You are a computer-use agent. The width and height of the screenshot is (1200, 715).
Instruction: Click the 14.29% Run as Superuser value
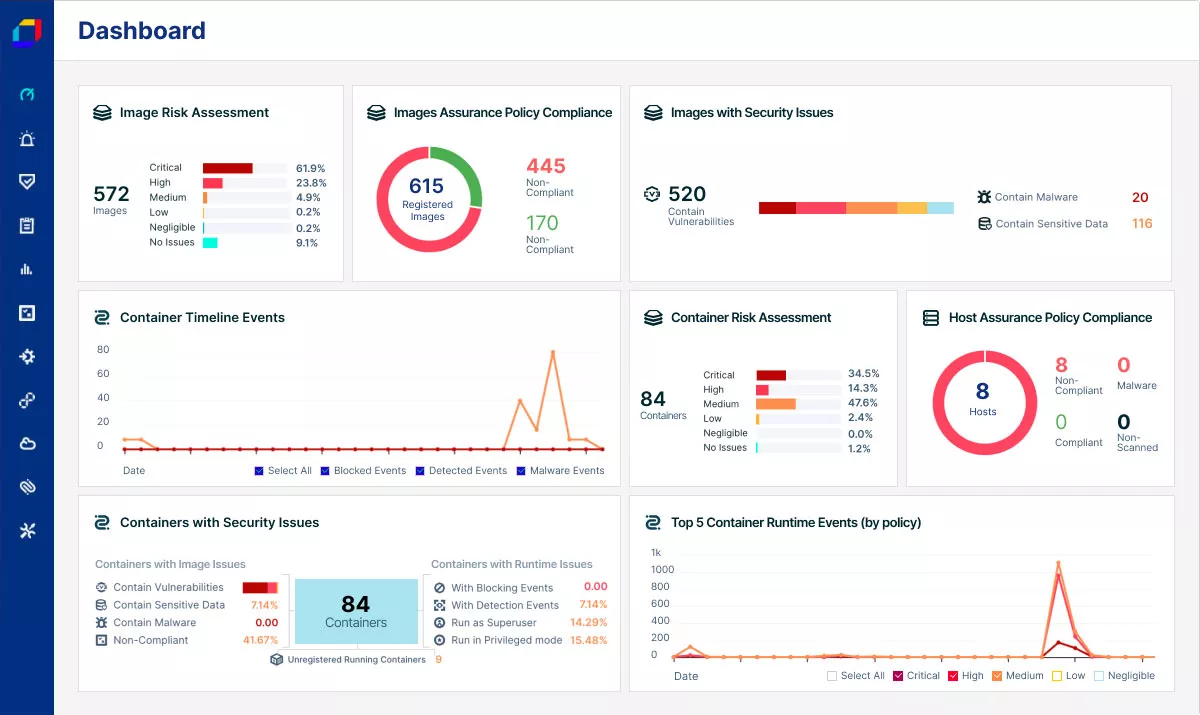click(x=589, y=622)
